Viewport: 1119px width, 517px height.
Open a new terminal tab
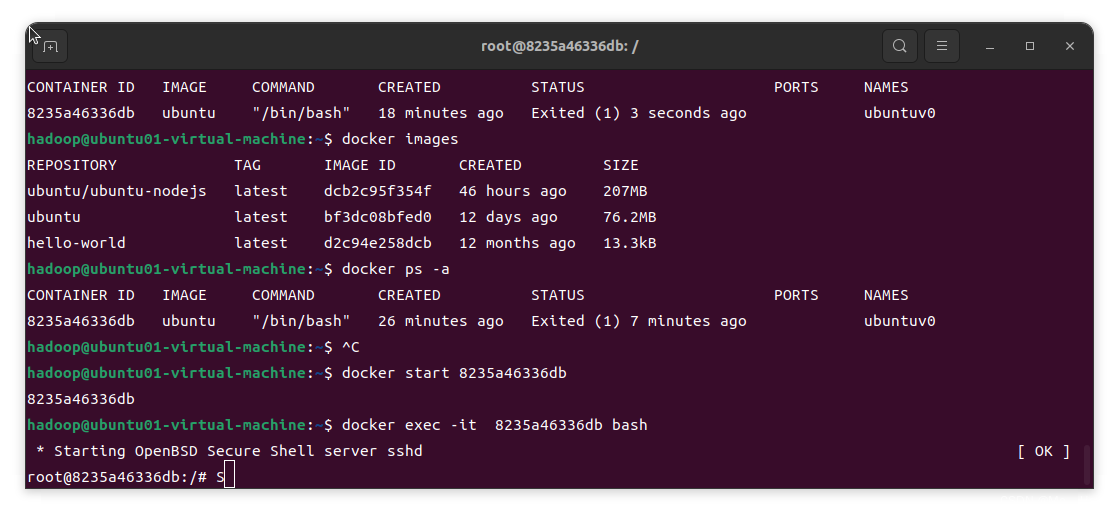[x=50, y=46]
